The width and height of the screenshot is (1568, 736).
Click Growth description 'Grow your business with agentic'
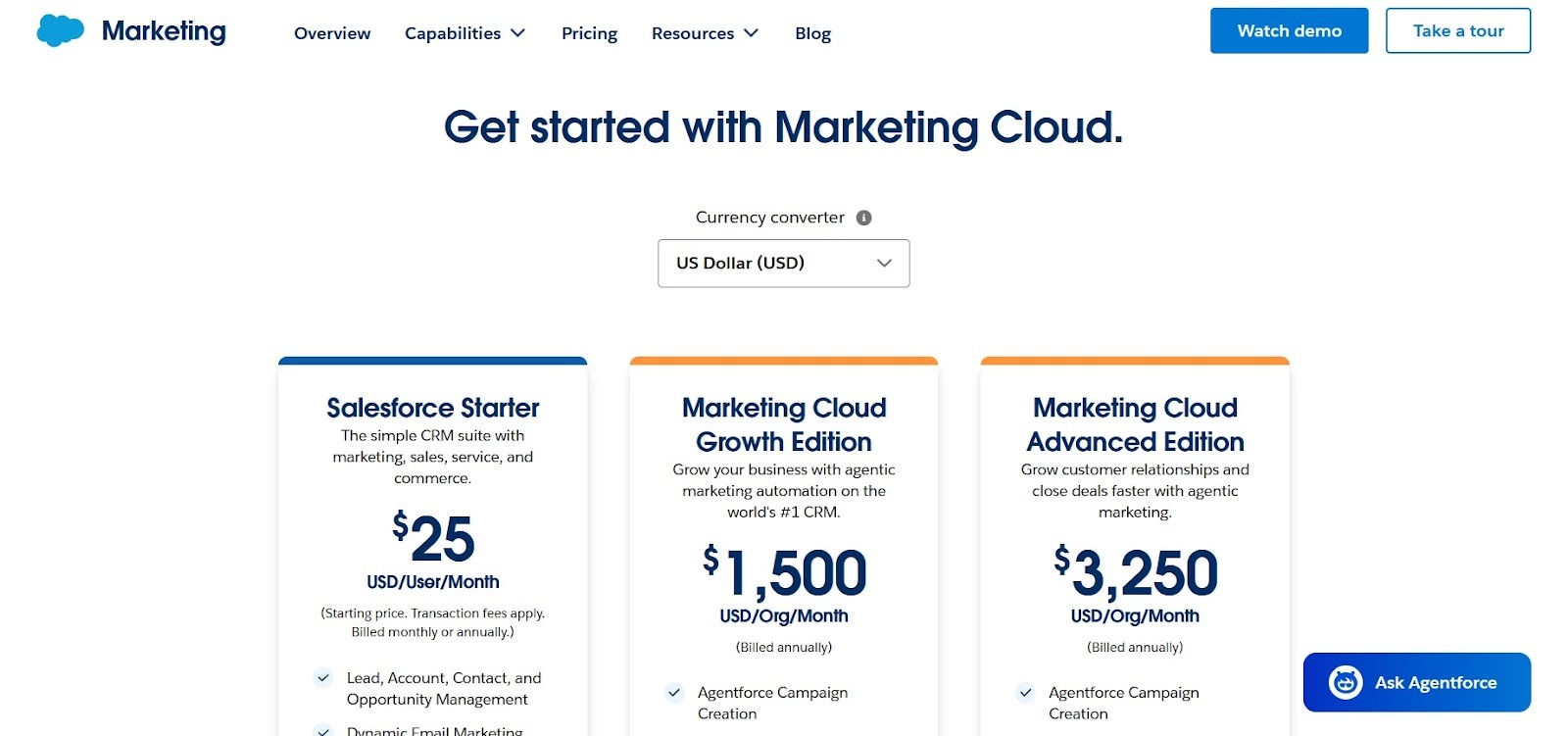783,491
